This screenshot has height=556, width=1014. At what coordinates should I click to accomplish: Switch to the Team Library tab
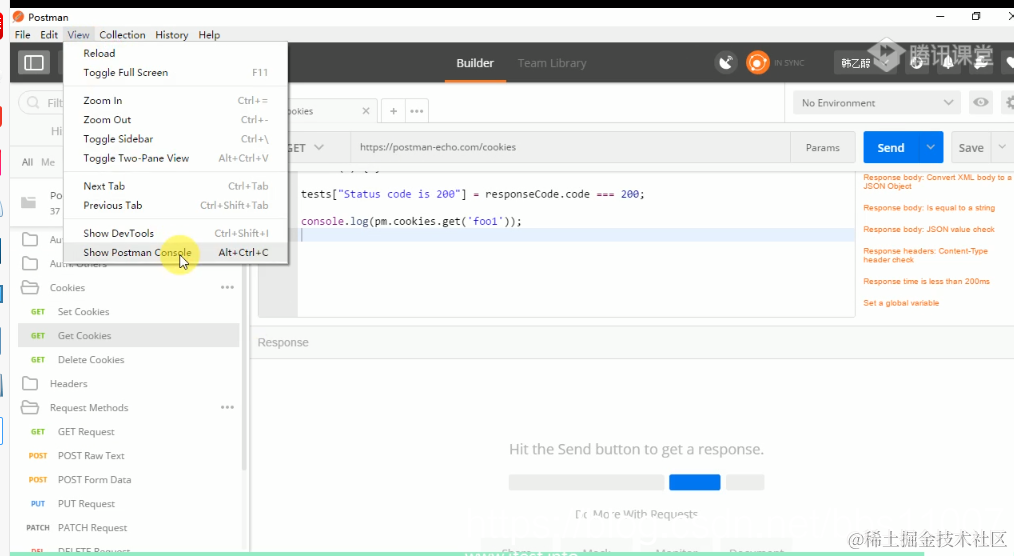tap(552, 63)
